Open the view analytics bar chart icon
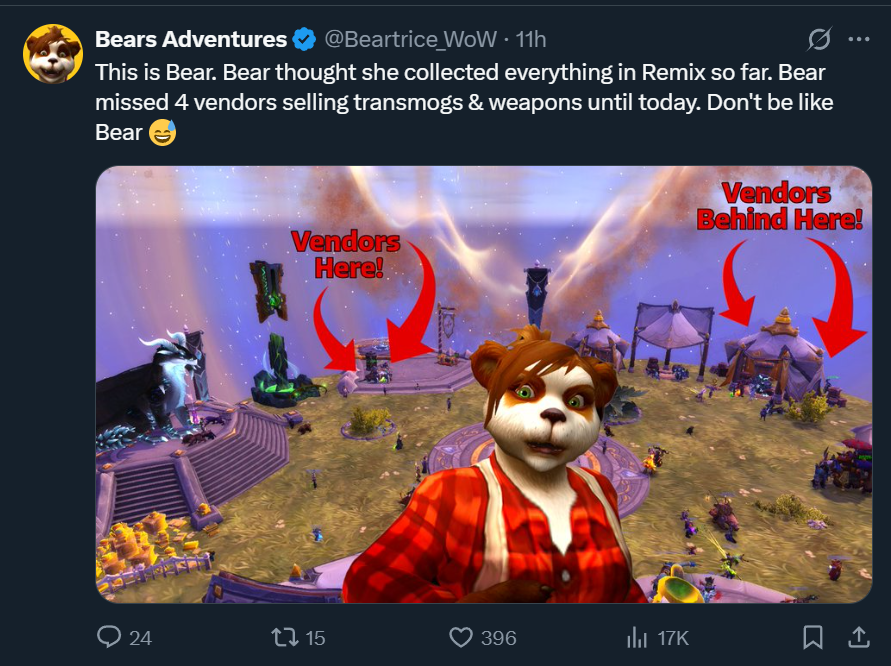891x666 pixels. pos(637,638)
